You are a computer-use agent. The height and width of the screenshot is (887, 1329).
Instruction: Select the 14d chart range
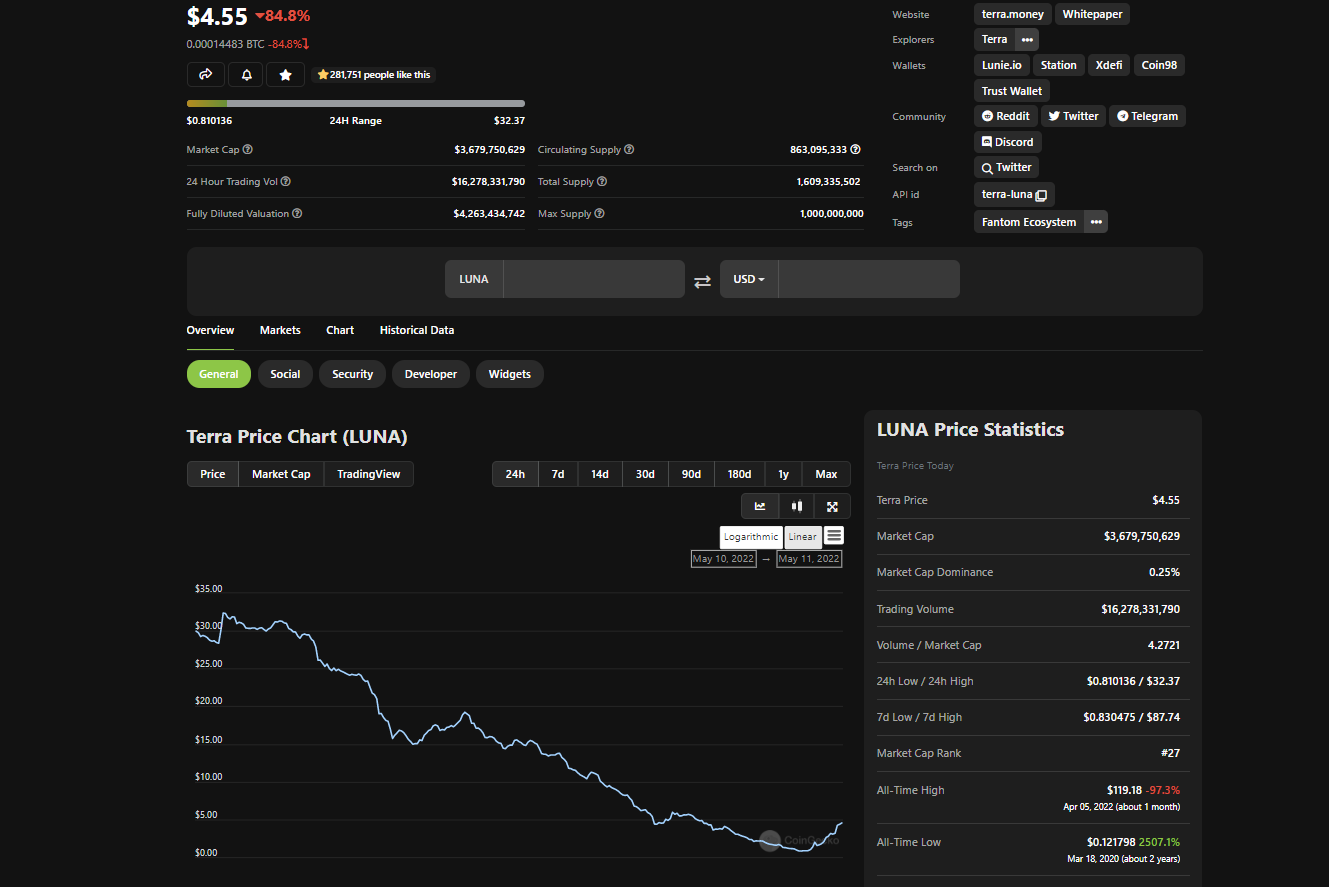pyautogui.click(x=600, y=474)
